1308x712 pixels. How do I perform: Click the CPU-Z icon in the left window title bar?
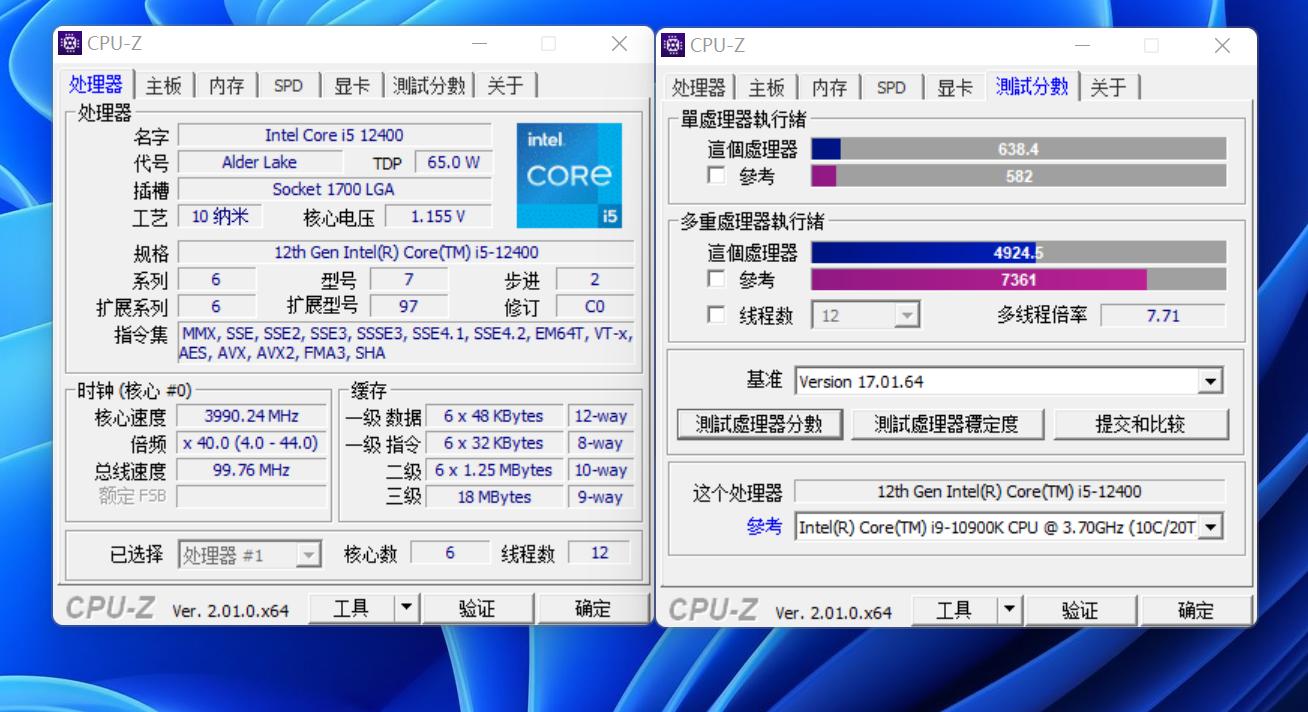click(x=70, y=43)
